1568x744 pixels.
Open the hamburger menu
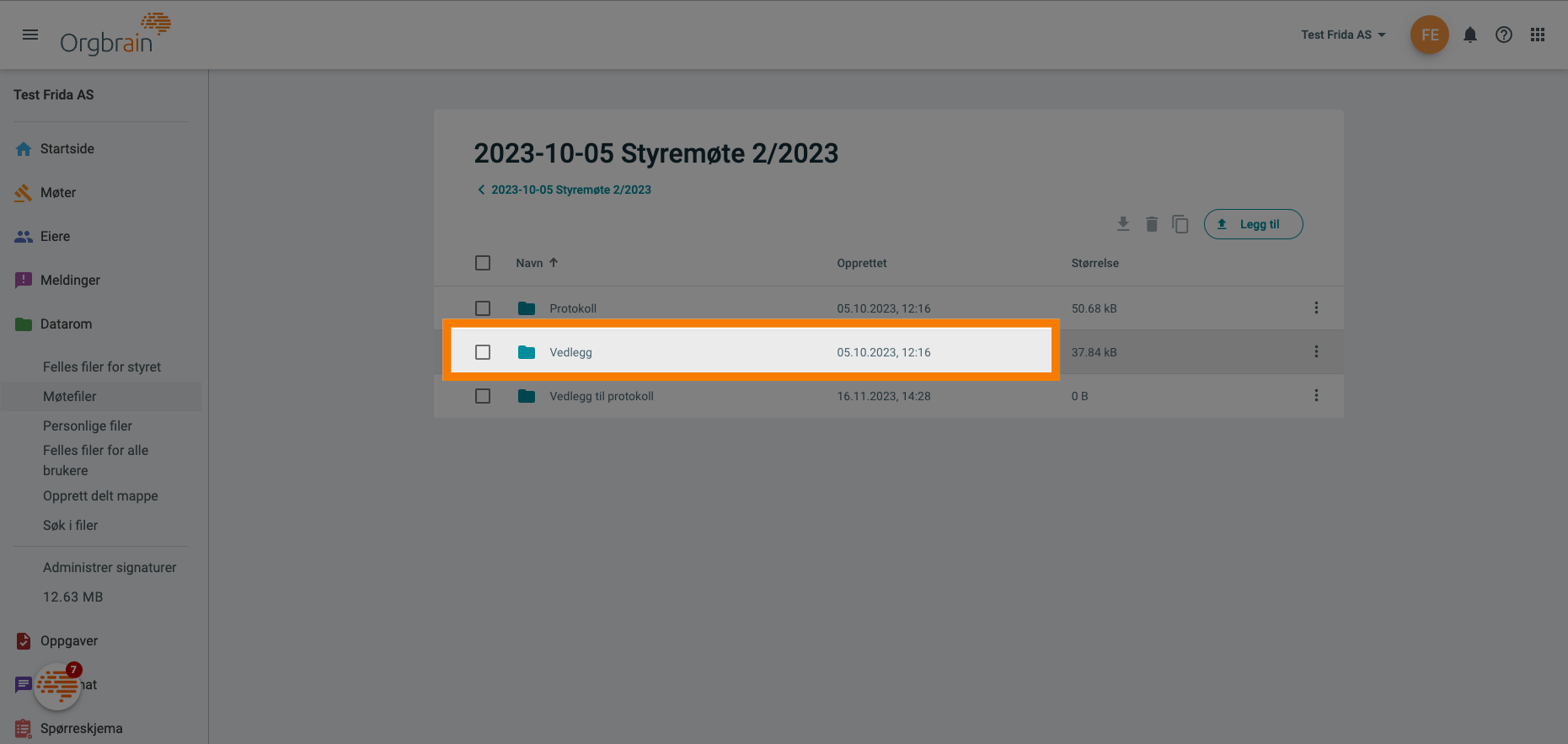coord(30,35)
